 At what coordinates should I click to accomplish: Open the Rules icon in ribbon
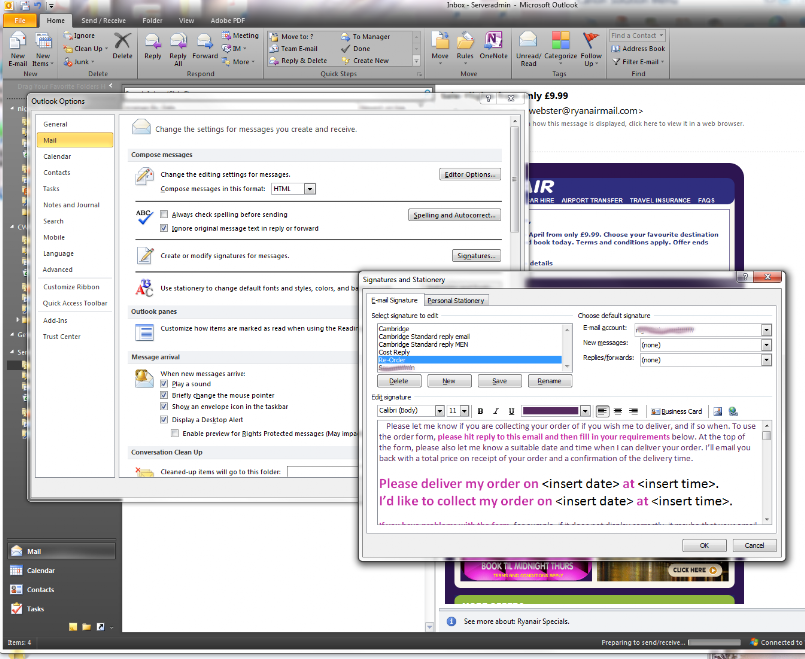click(x=465, y=46)
